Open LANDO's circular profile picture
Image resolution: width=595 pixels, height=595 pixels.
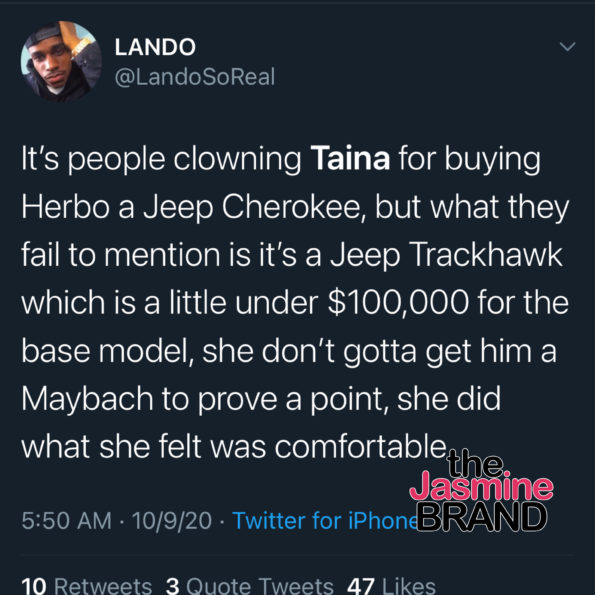tap(61, 61)
